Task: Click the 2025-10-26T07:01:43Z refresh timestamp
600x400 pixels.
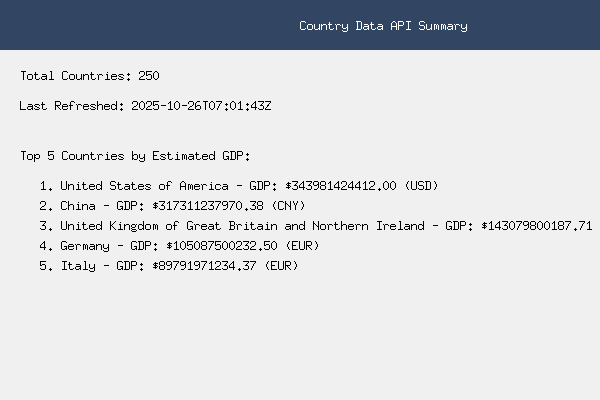Action: coord(202,106)
